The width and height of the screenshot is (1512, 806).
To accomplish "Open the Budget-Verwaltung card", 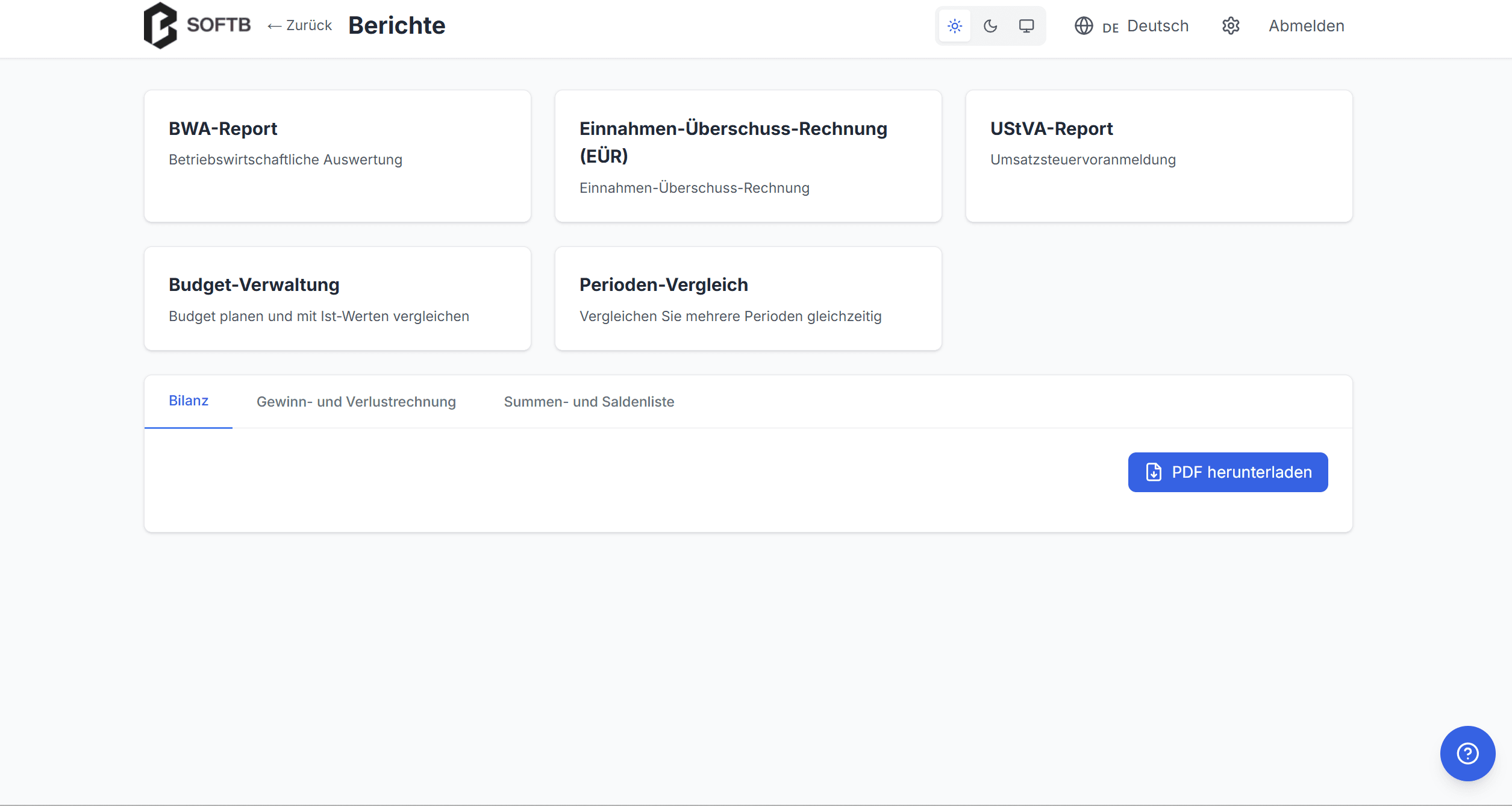I will 337,298.
